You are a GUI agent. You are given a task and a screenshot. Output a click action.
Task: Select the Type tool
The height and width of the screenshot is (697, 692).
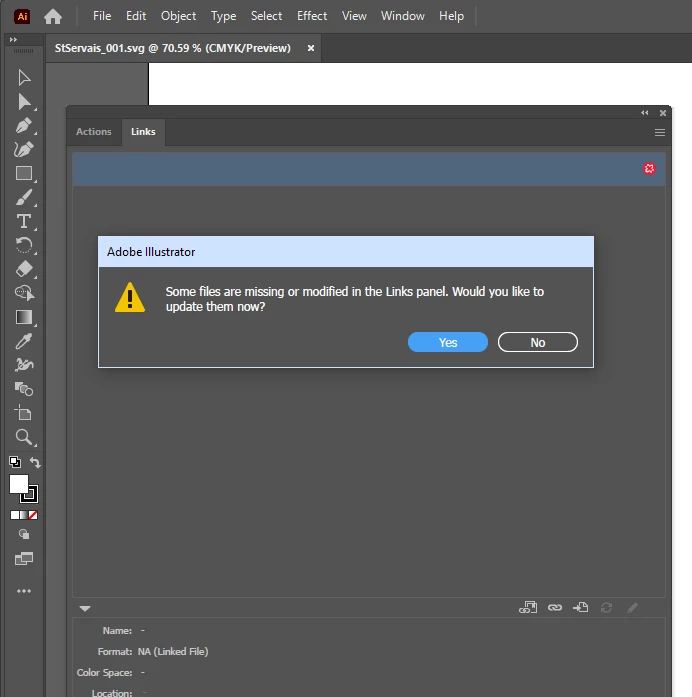[x=24, y=221]
